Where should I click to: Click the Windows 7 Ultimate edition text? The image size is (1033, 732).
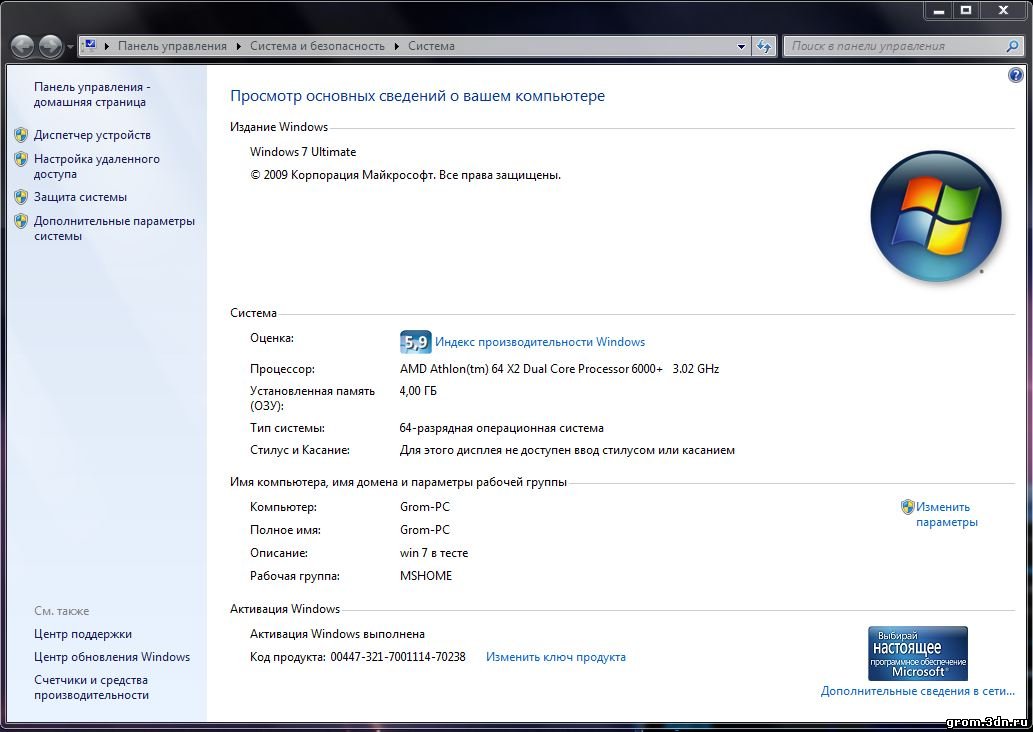[303, 152]
